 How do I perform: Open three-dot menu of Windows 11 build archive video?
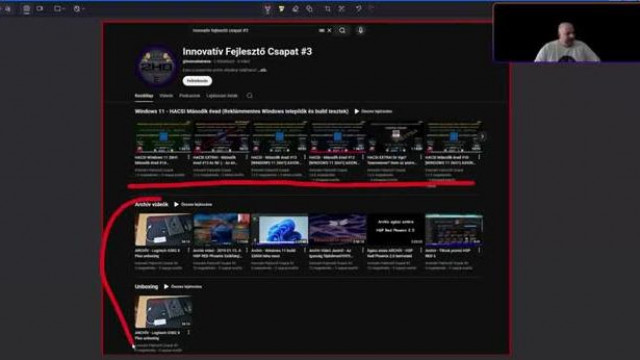coord(304,250)
